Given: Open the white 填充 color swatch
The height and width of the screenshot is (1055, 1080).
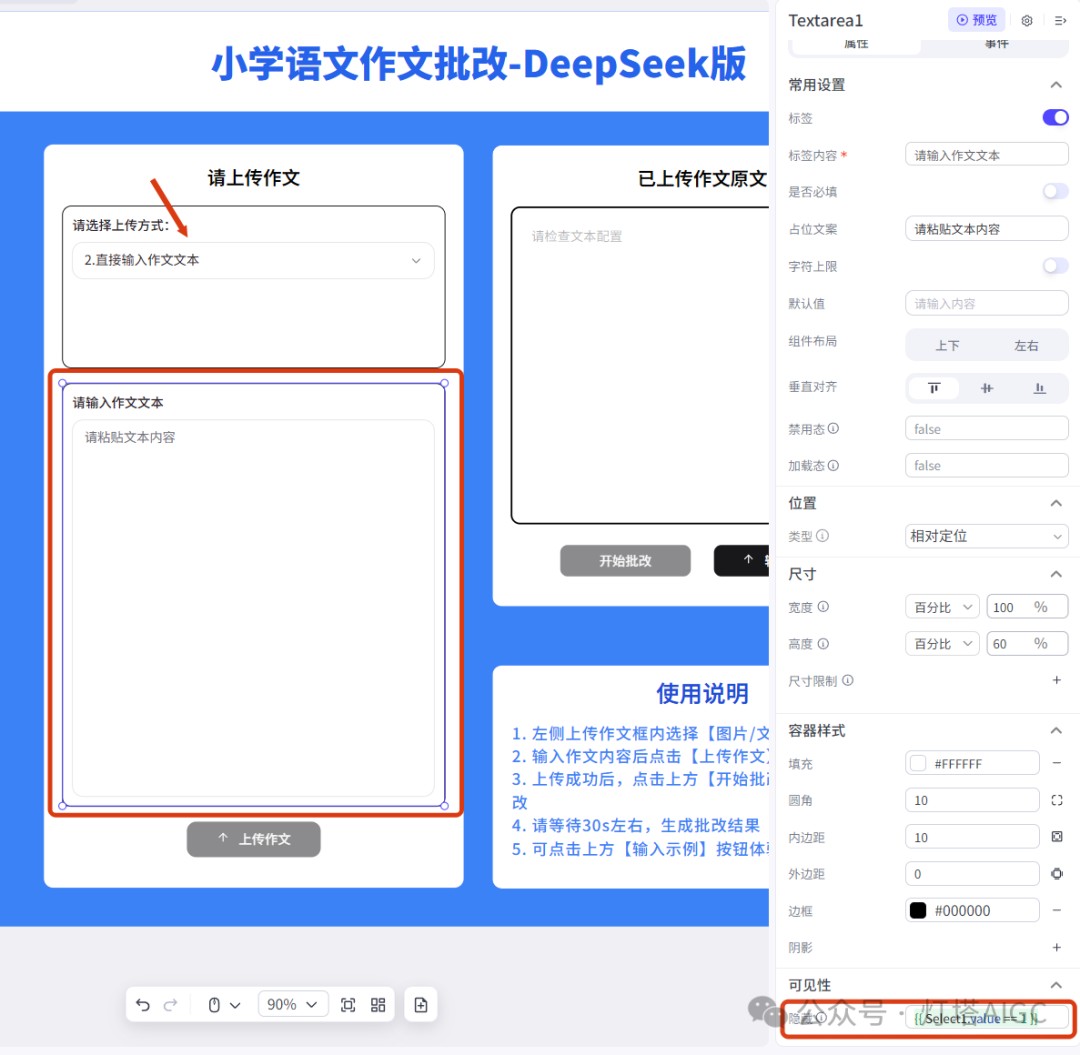Looking at the screenshot, I should pos(918,763).
